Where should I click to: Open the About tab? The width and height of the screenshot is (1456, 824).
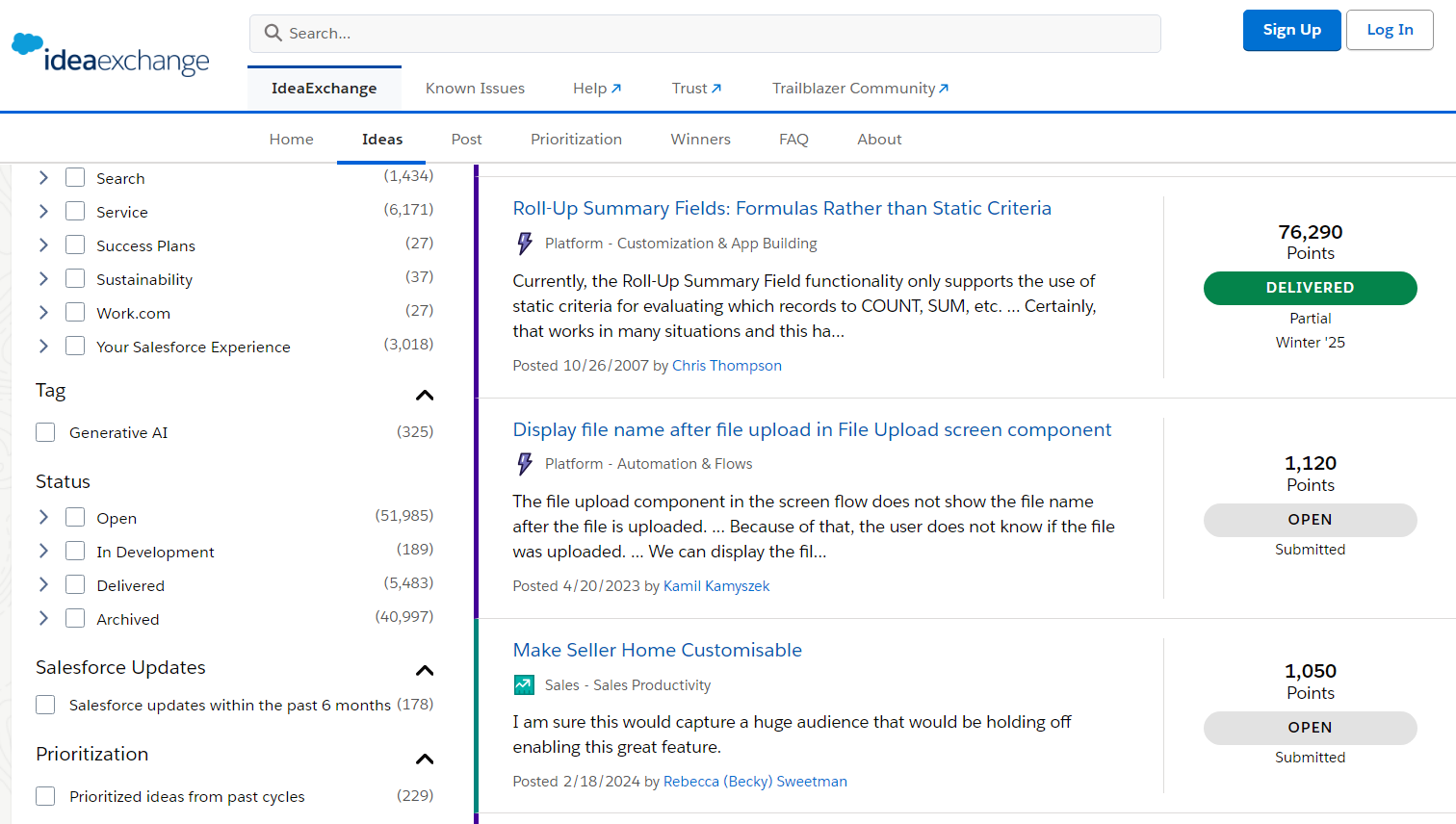[880, 140]
